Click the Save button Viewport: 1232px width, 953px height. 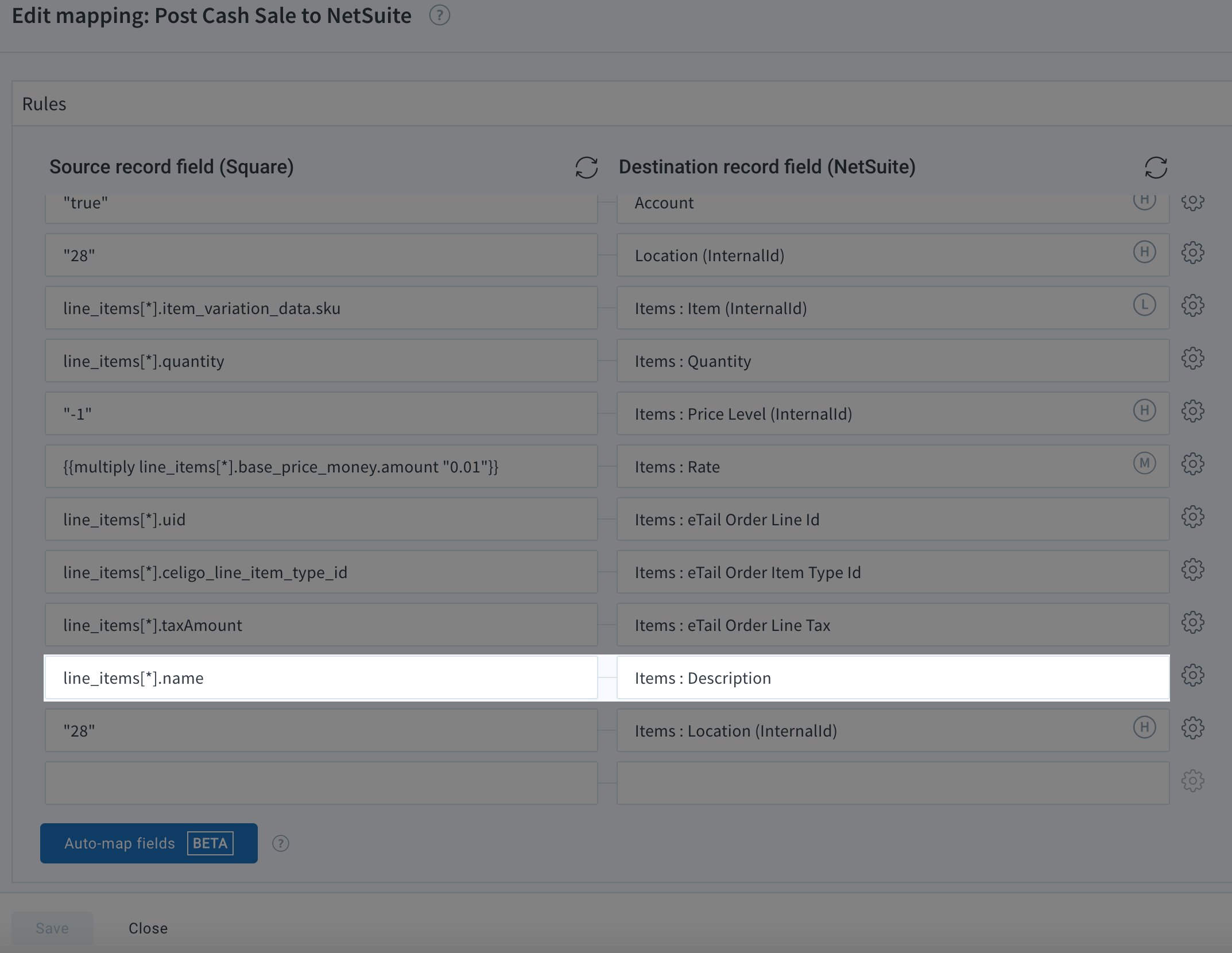point(52,928)
